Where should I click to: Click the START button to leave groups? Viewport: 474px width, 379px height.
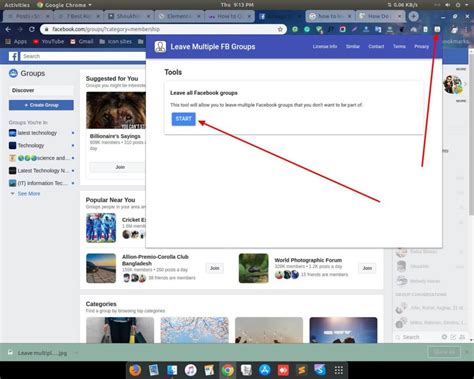pos(183,119)
